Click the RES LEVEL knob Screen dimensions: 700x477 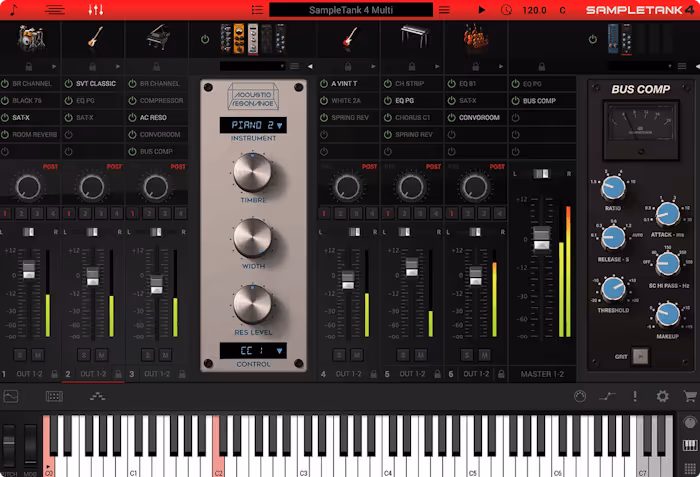click(x=253, y=305)
